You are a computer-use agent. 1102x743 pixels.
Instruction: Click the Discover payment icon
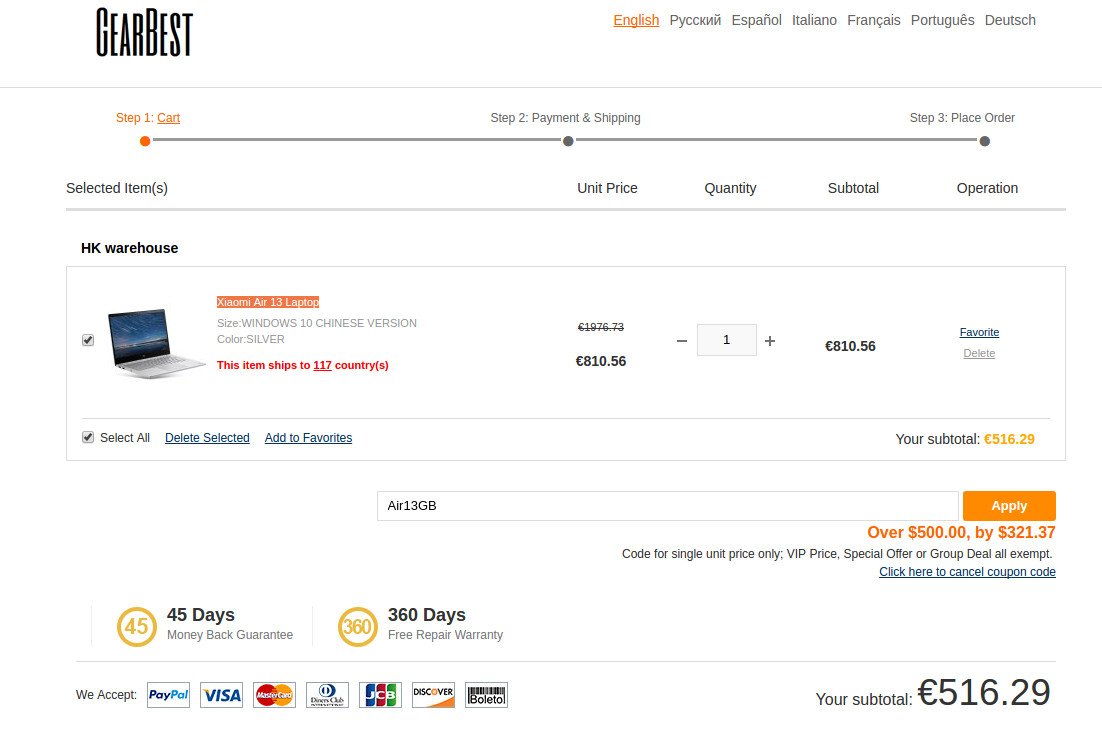[433, 694]
